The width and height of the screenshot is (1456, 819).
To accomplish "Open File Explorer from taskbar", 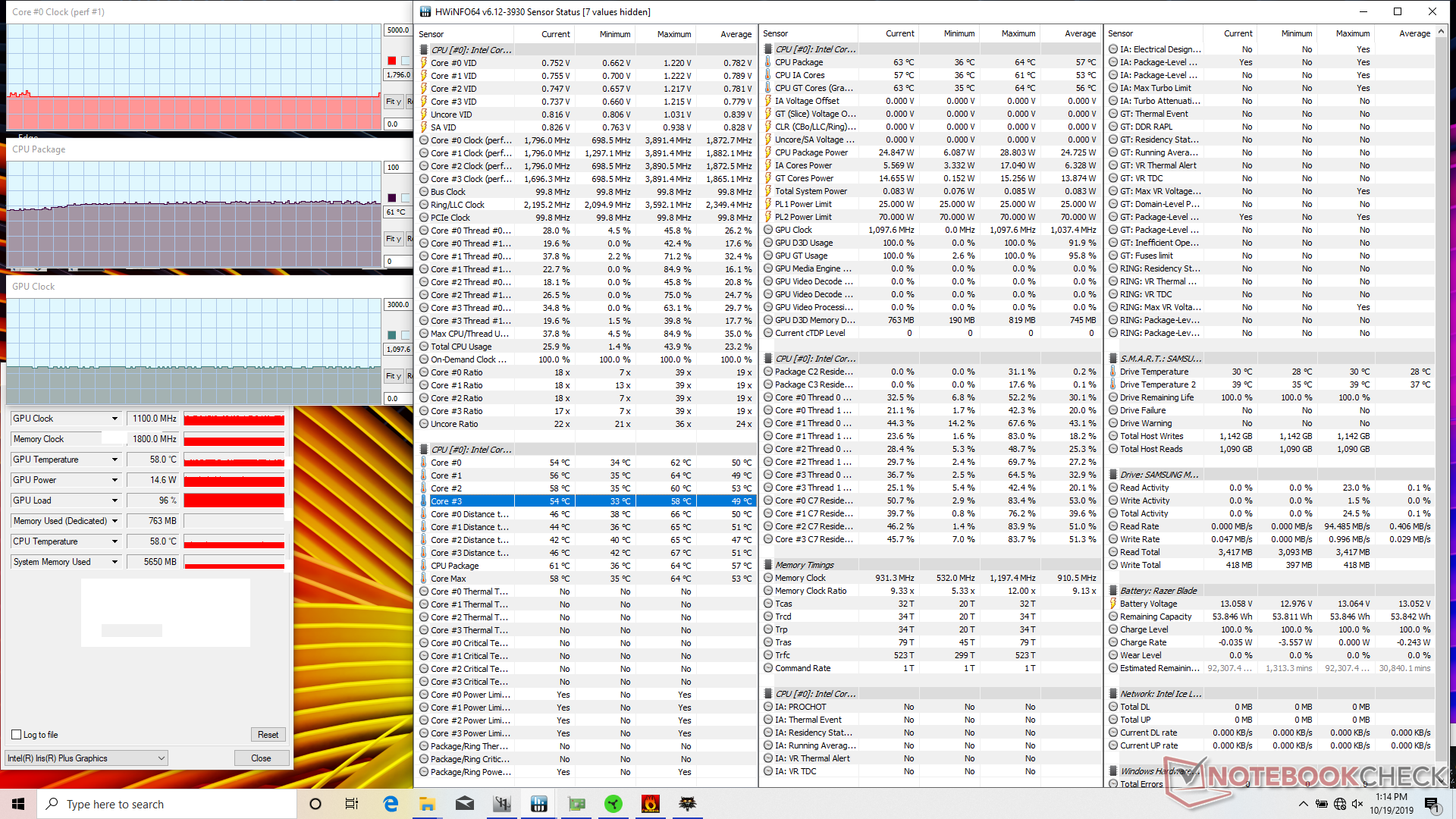I will coord(427,804).
